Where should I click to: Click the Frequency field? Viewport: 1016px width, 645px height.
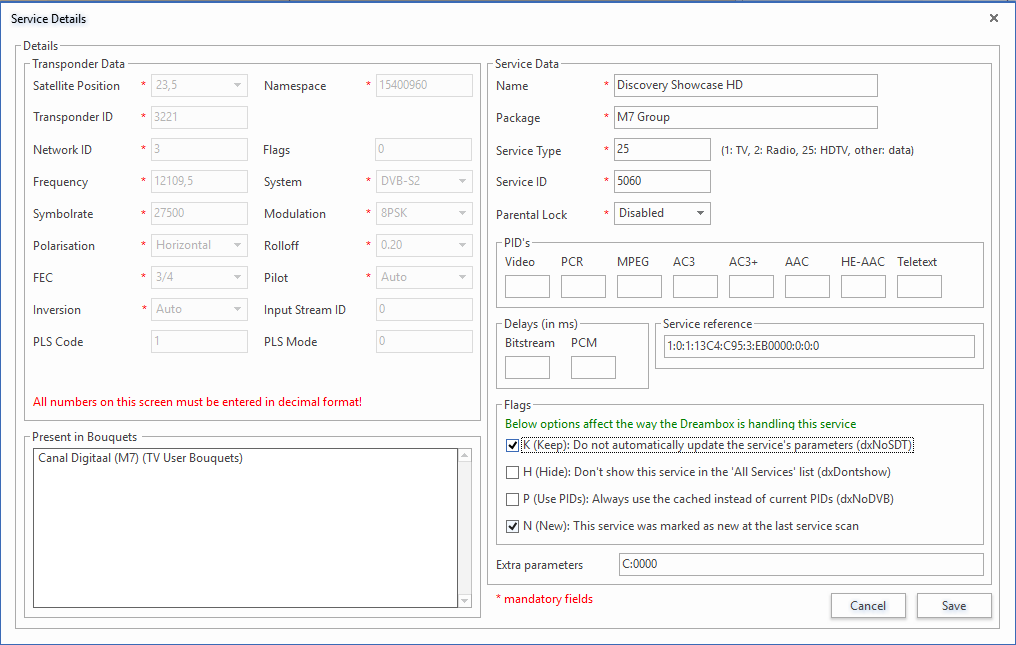click(x=199, y=182)
